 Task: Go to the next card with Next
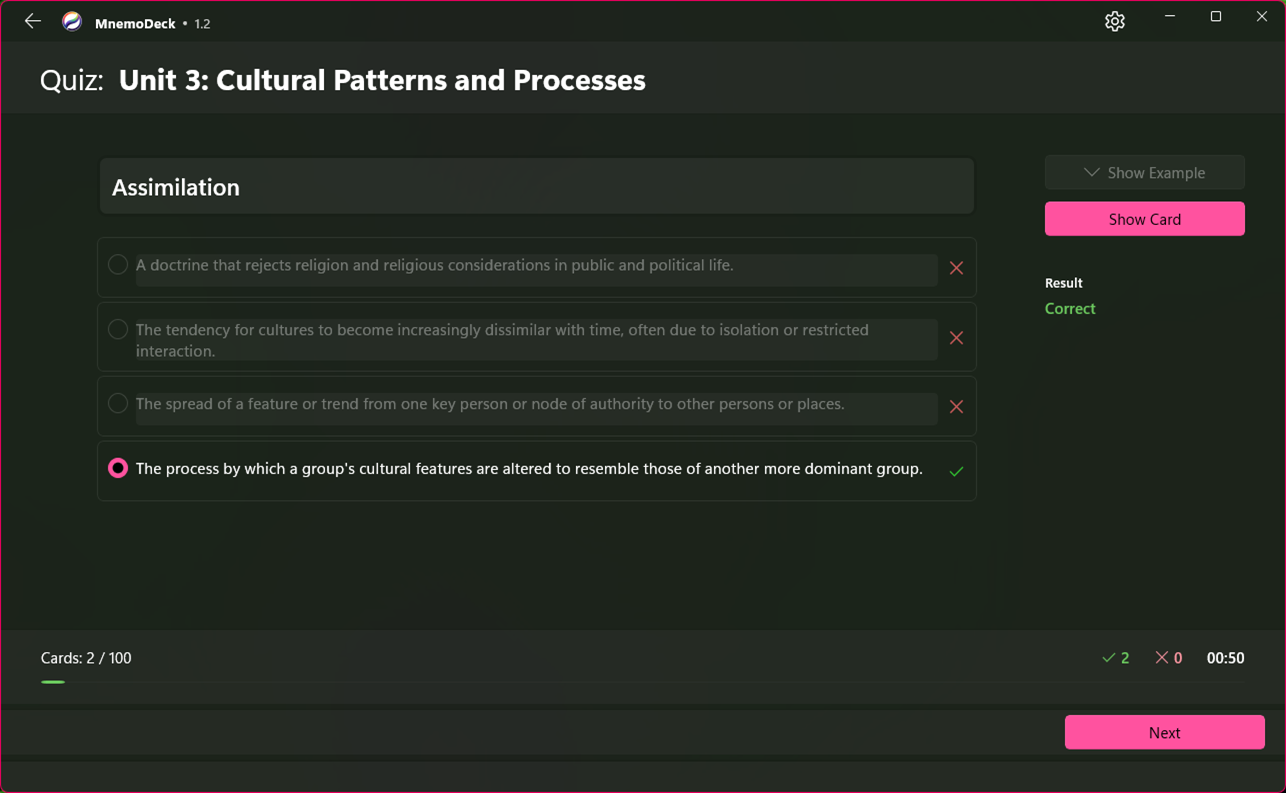(x=1164, y=732)
